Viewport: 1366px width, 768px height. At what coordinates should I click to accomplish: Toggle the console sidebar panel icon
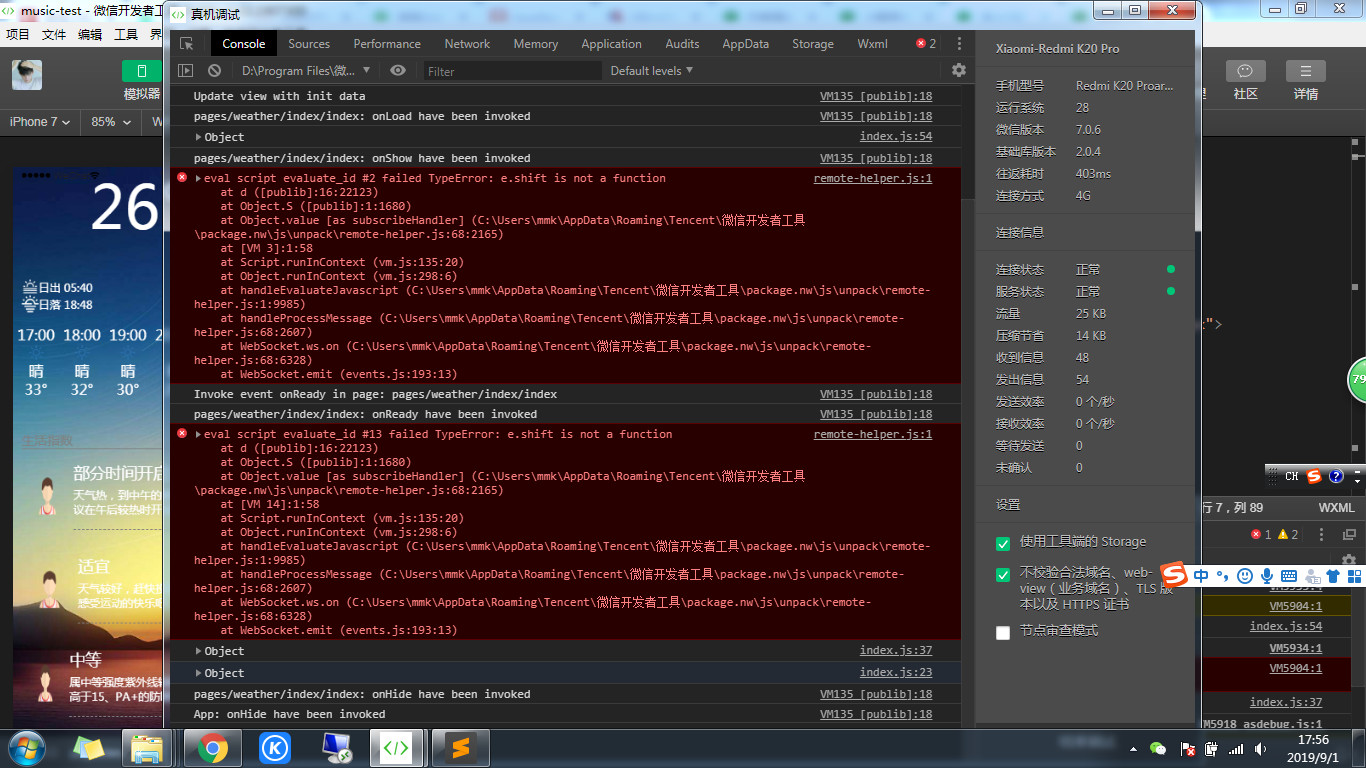pyautogui.click(x=185, y=71)
